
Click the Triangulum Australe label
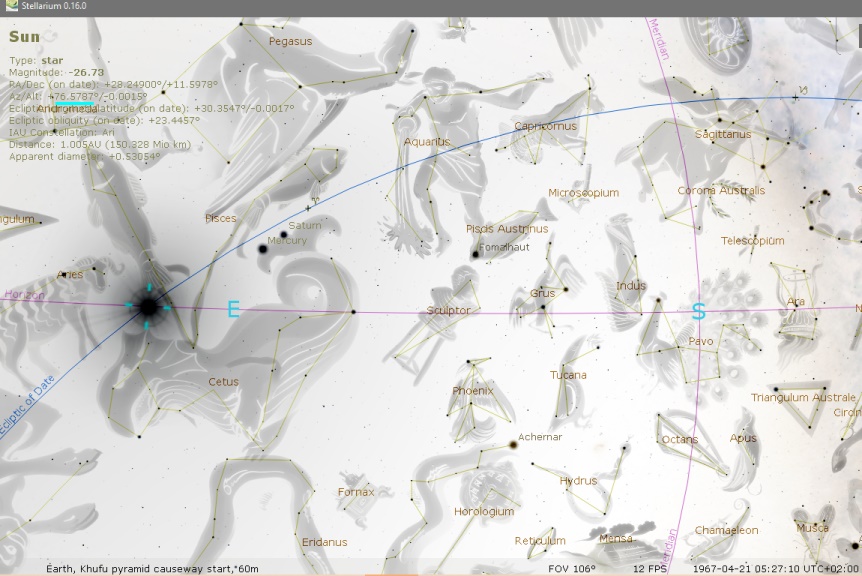(803, 397)
